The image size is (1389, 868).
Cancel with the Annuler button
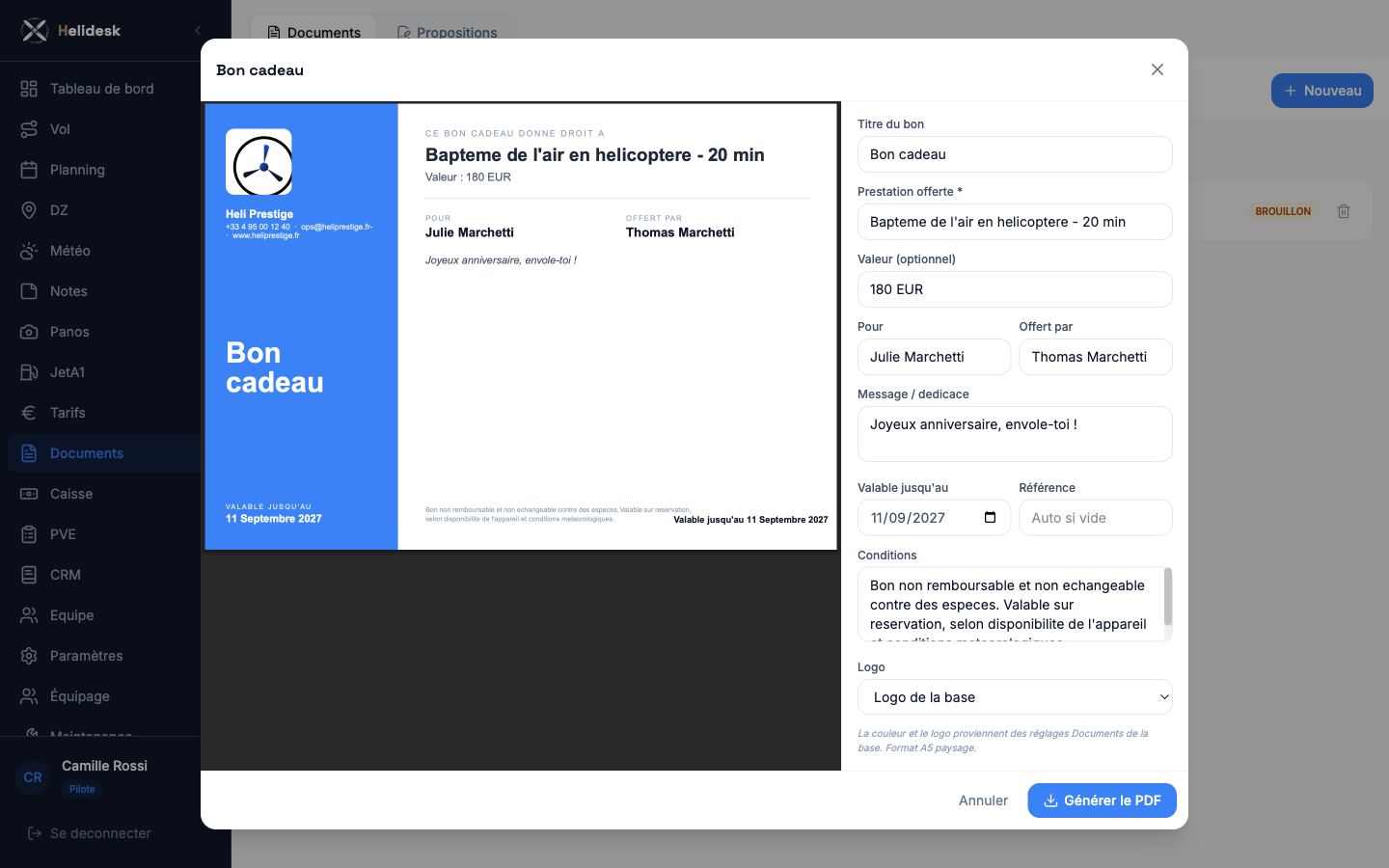[983, 800]
